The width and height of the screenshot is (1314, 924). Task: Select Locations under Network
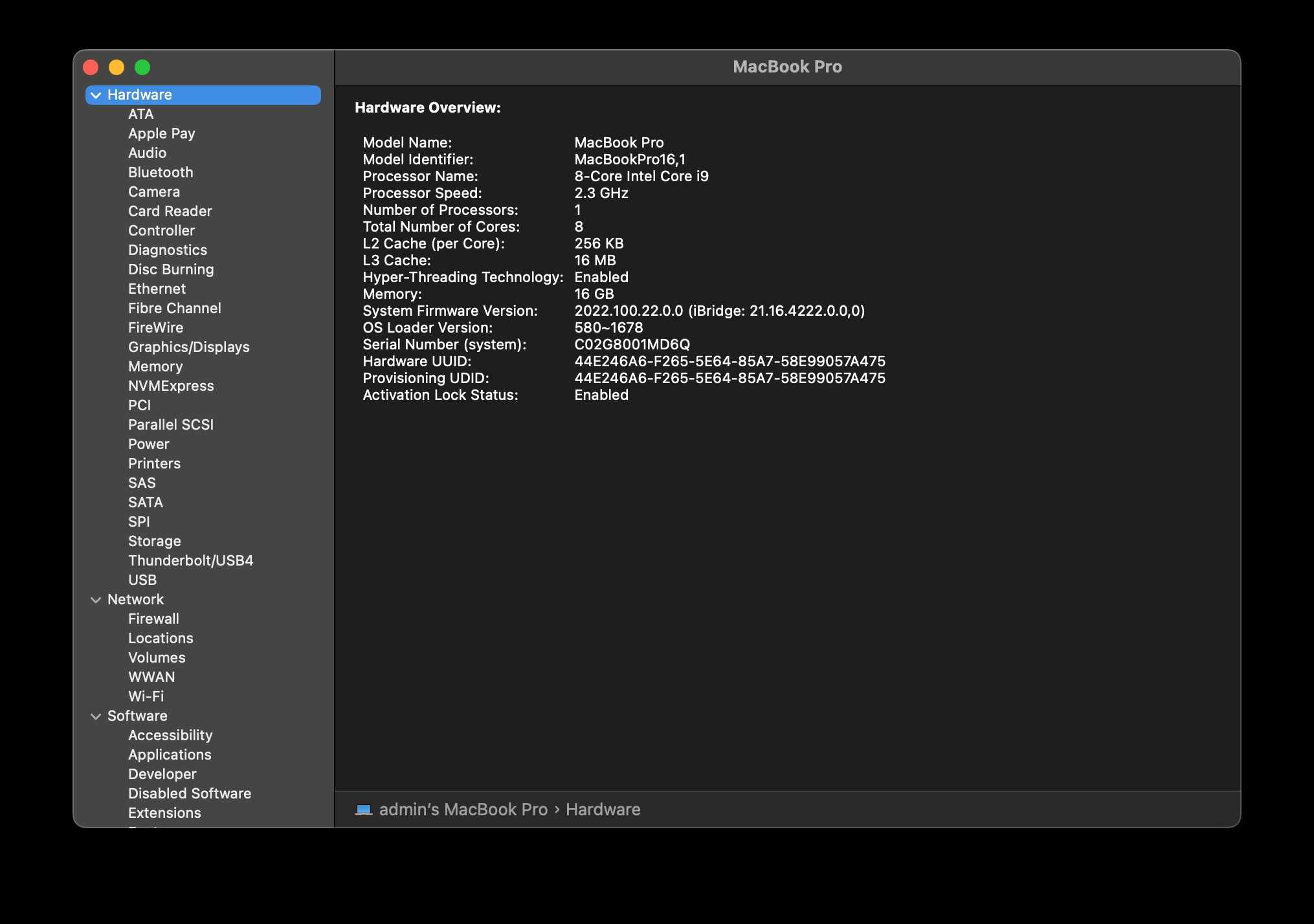click(x=161, y=639)
